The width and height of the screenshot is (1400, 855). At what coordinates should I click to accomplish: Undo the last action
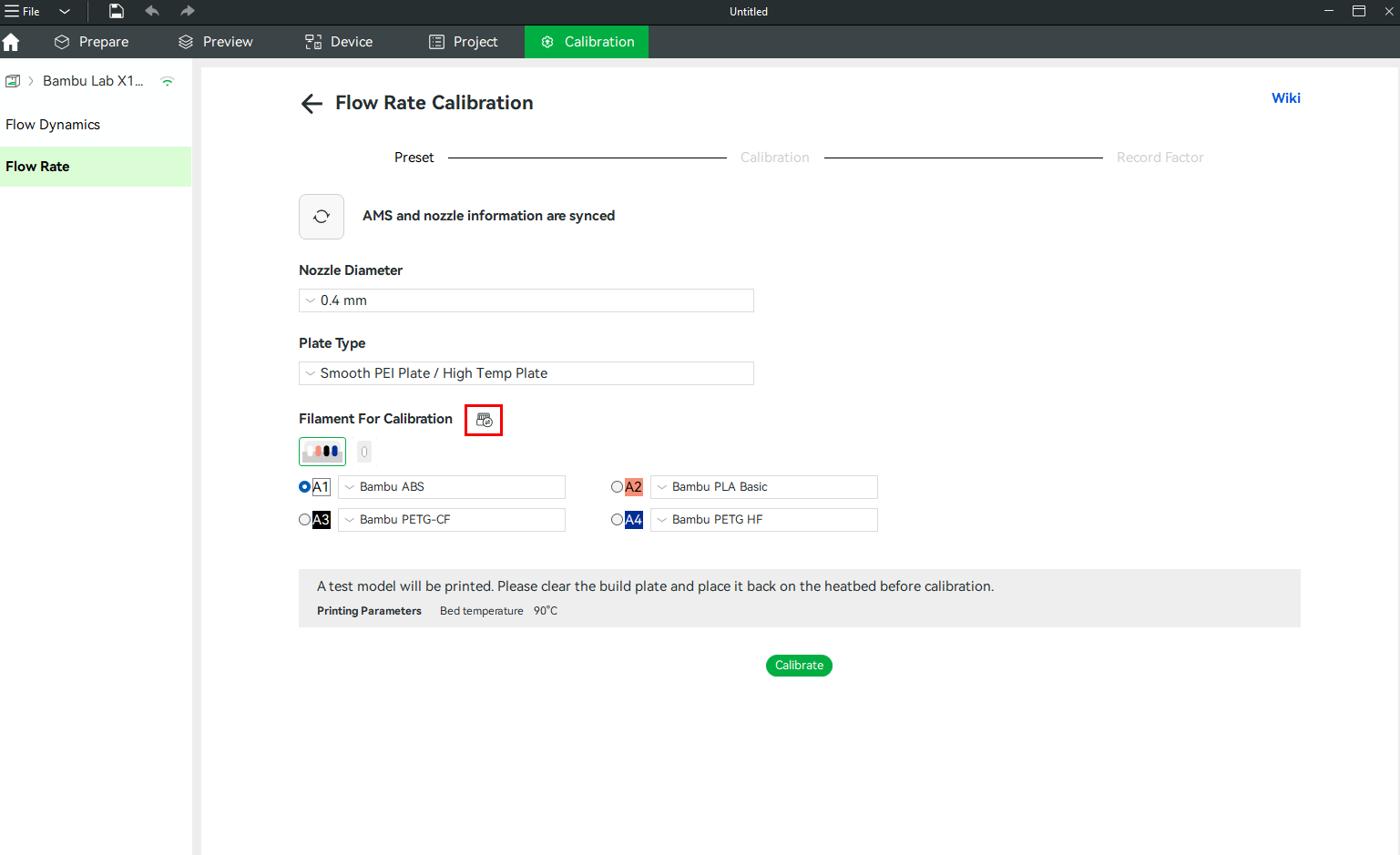click(152, 11)
